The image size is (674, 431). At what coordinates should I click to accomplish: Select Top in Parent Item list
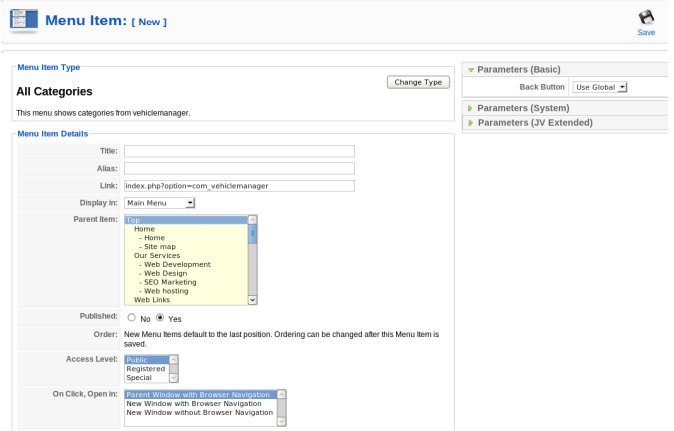(x=186, y=220)
